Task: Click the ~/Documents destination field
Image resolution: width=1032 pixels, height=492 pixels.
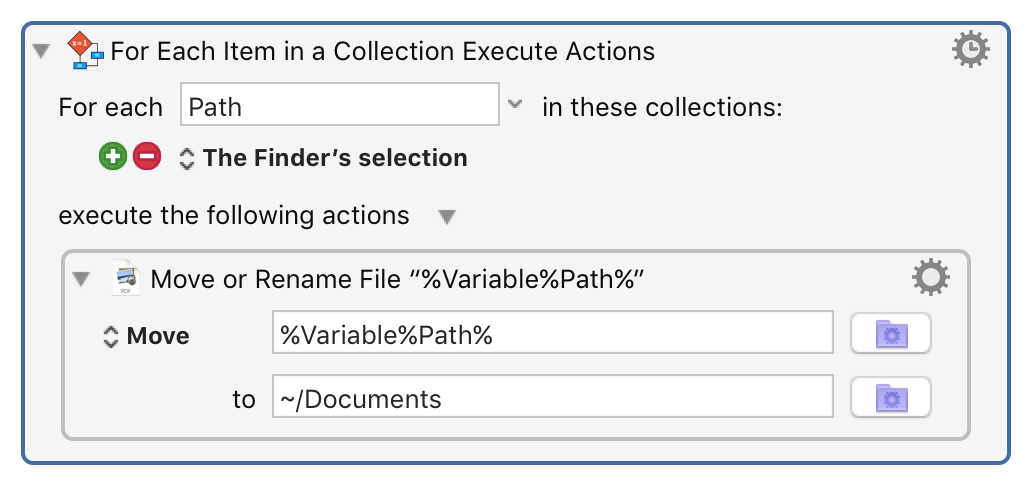Action: [552, 398]
